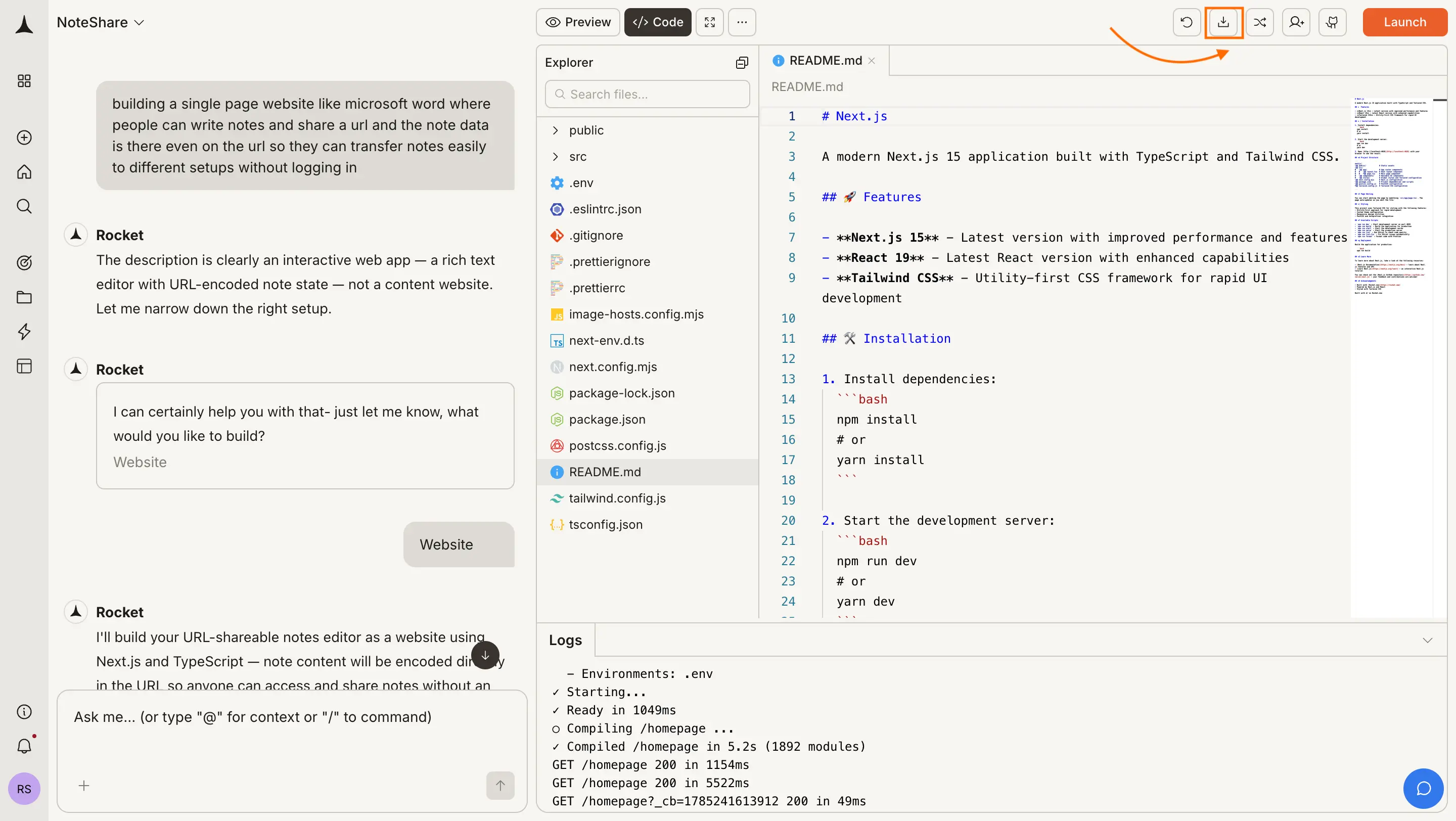1456x821 pixels.
Task: Add attachment with plus icon in chat box
Action: [x=83, y=786]
